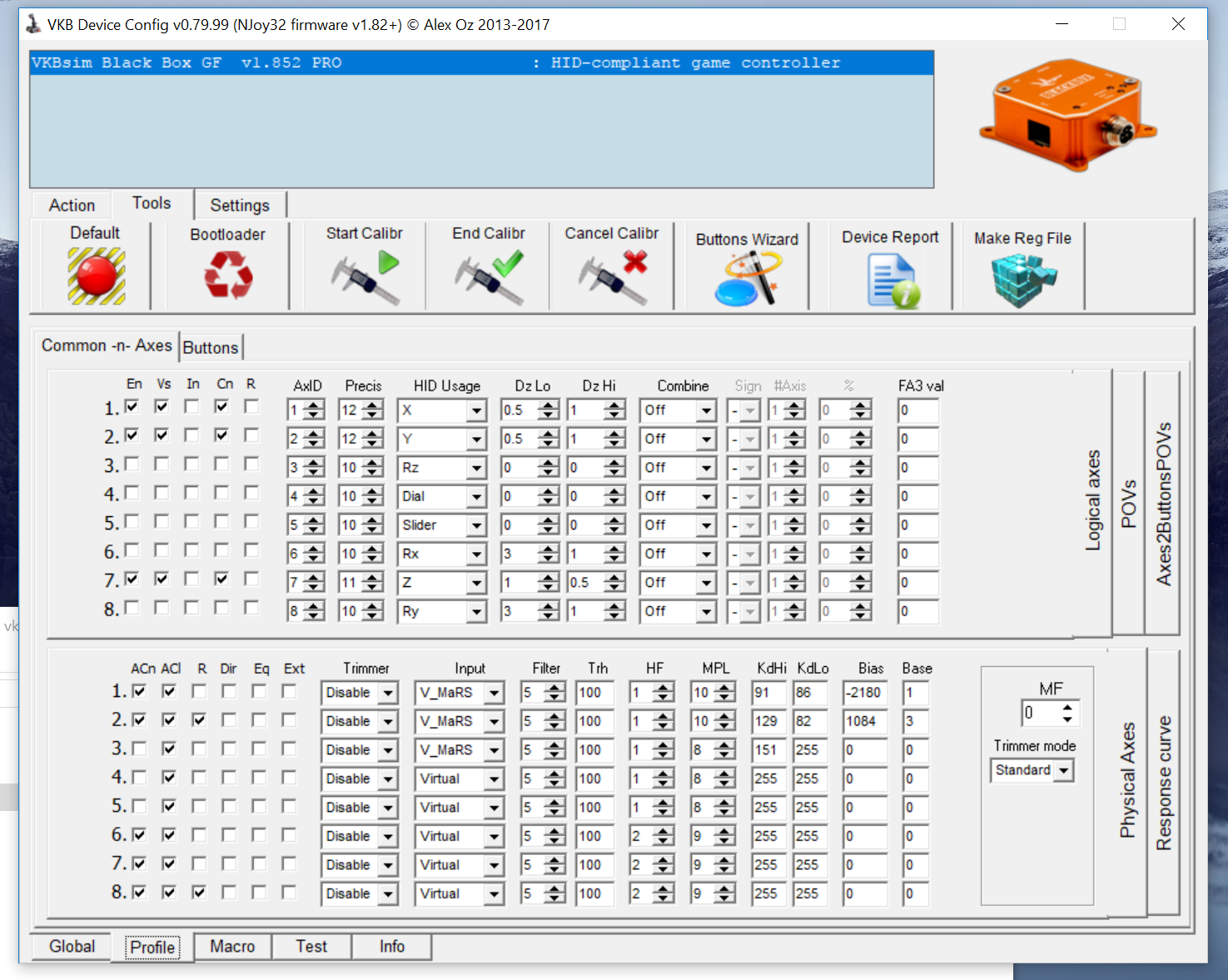Select Response curve vertical tab

pyautogui.click(x=1163, y=783)
